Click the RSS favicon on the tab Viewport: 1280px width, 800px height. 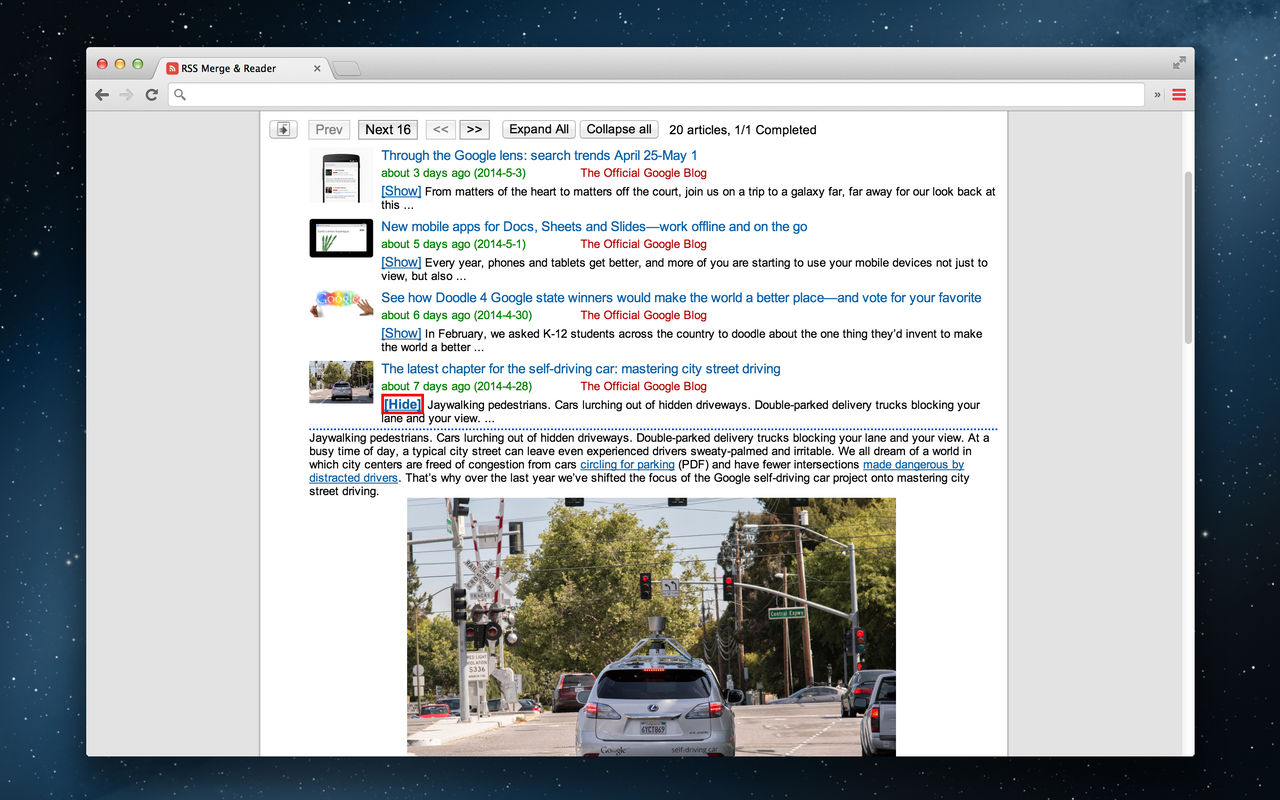point(173,68)
